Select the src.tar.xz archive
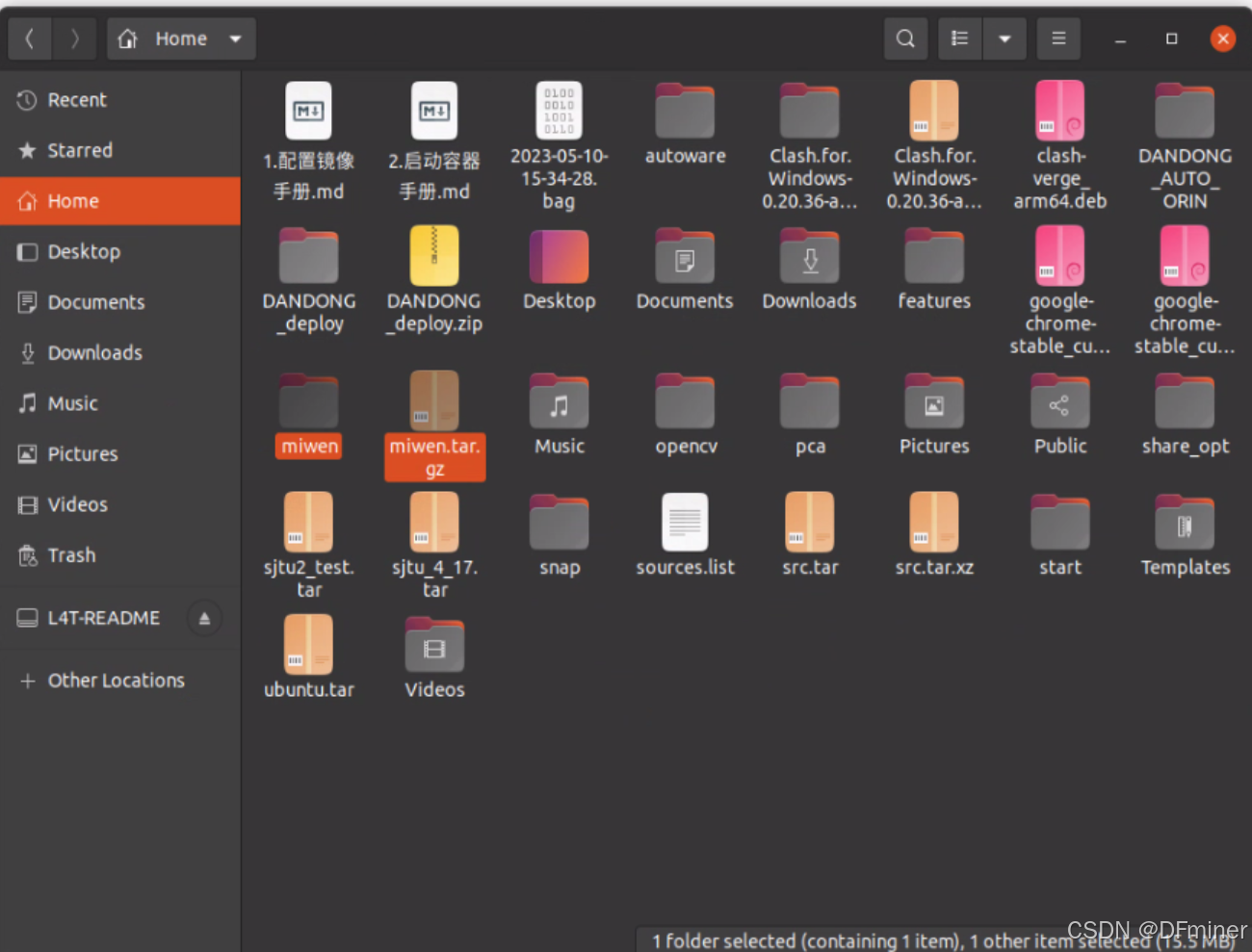This screenshot has height=952, width=1252. 934,535
